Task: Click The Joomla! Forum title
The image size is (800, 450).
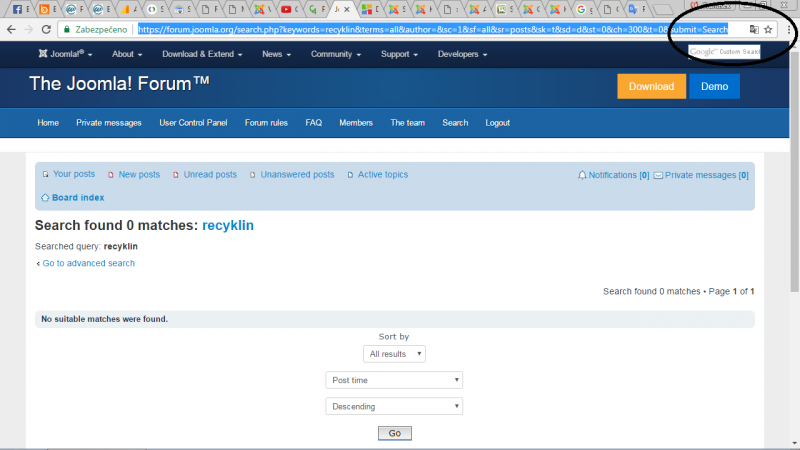Action: pyautogui.click(x=119, y=84)
